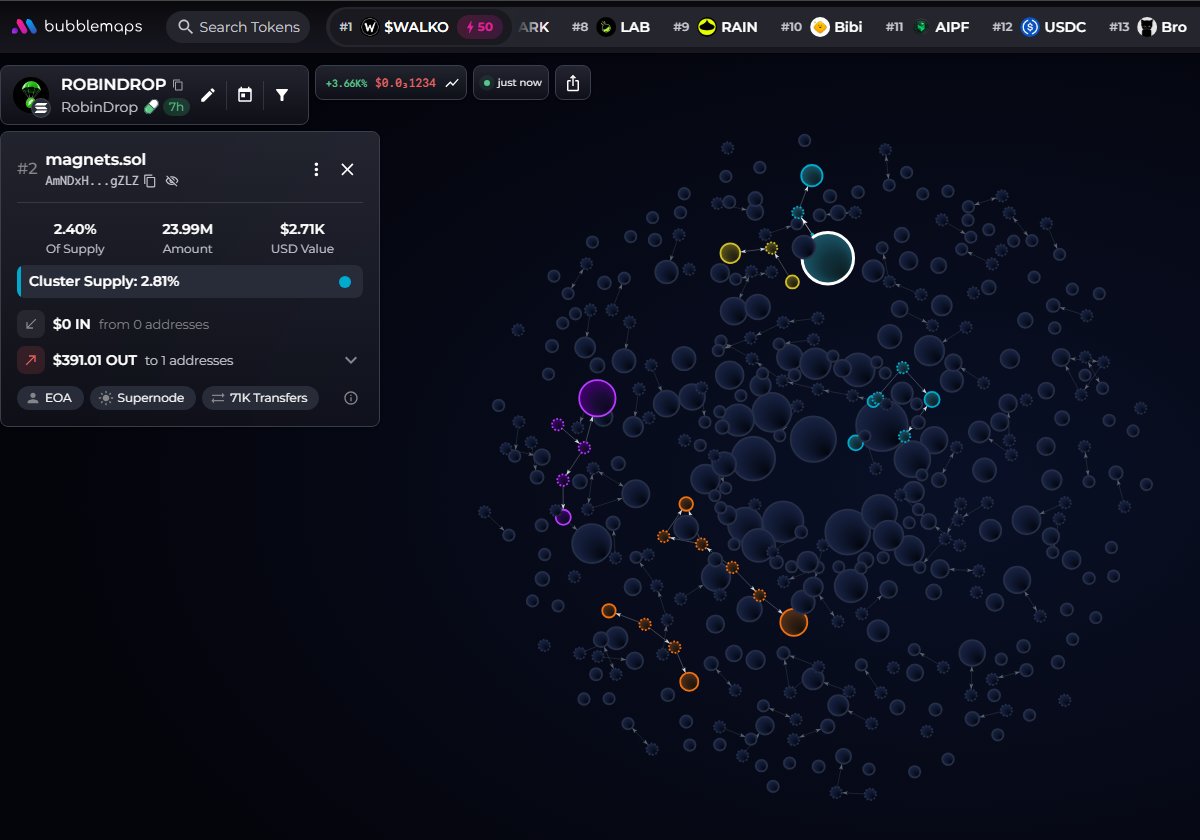Copy the AmNDxH...gZLZ wallet address
The width and height of the screenshot is (1200, 840).
pyautogui.click(x=150, y=181)
